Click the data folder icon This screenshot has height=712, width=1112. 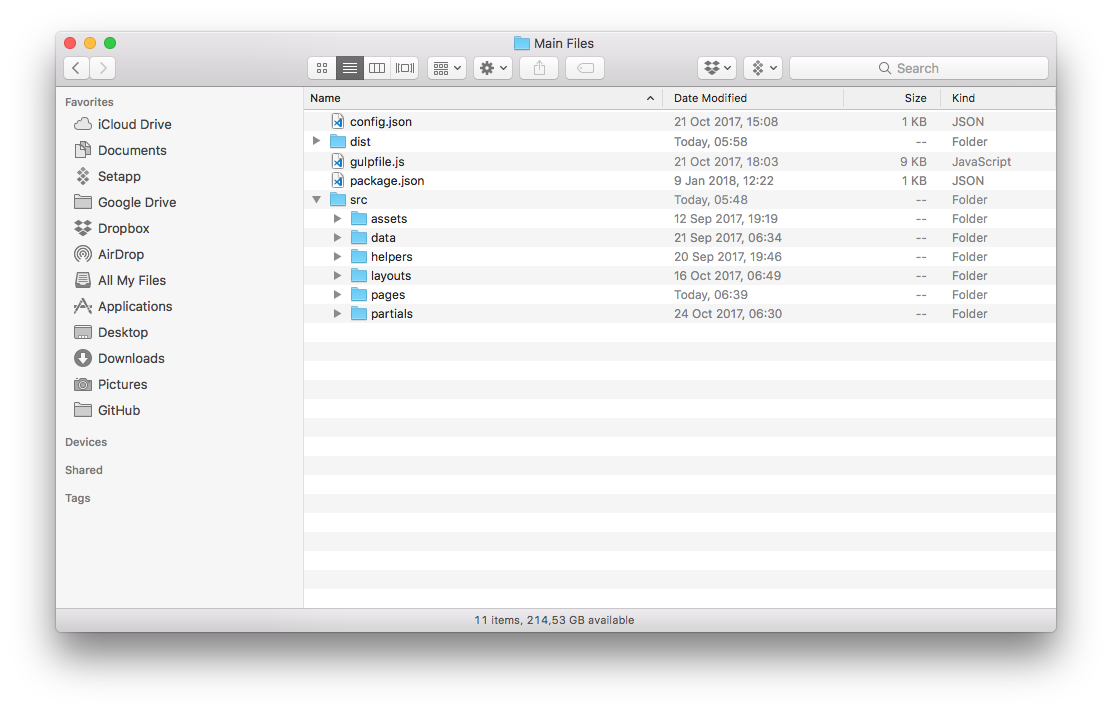[x=359, y=238]
